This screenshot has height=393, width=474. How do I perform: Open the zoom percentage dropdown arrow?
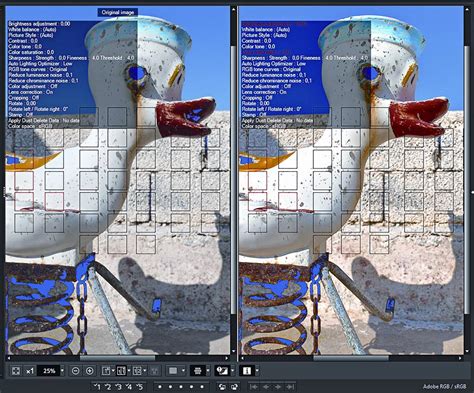pyautogui.click(x=62, y=371)
